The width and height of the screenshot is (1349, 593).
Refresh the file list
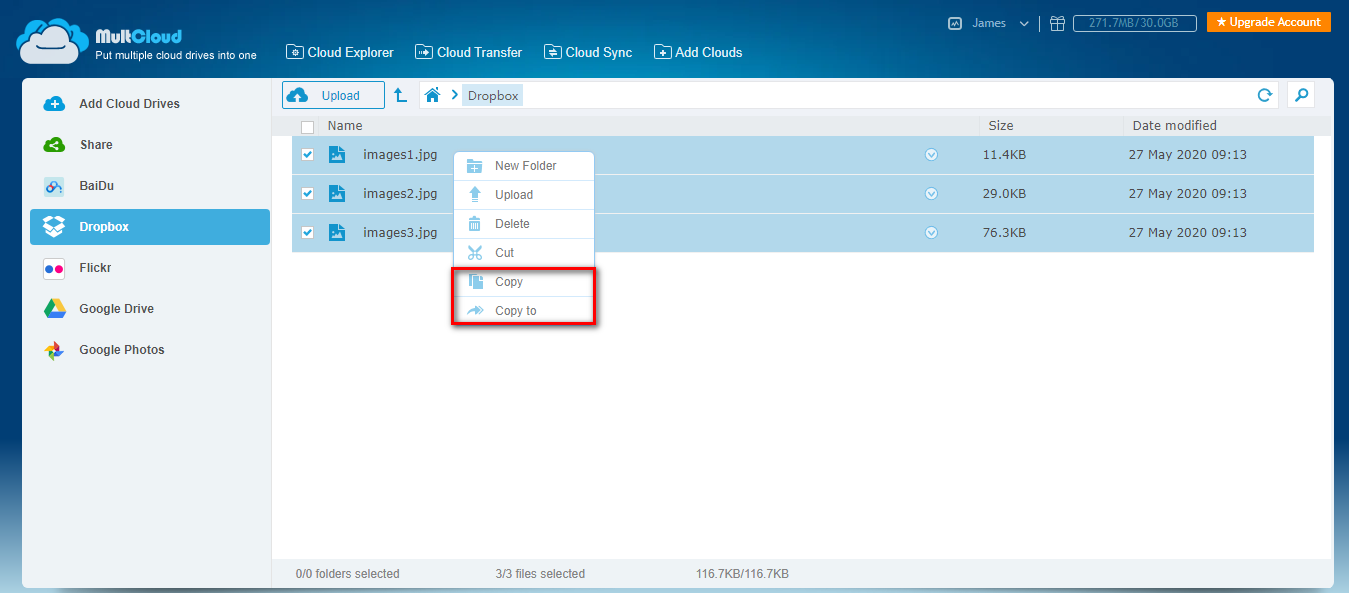click(1265, 95)
